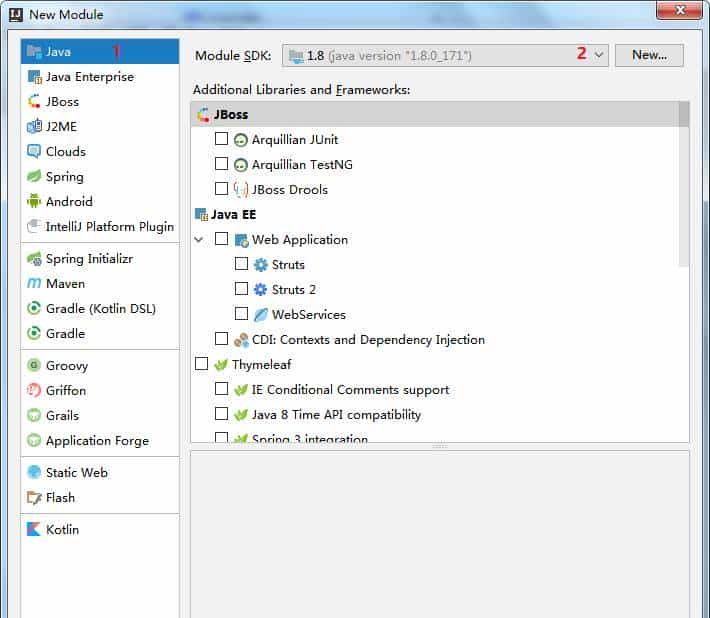
Task: Click the Arquillian TestNG framework icon
Action: click(x=240, y=165)
